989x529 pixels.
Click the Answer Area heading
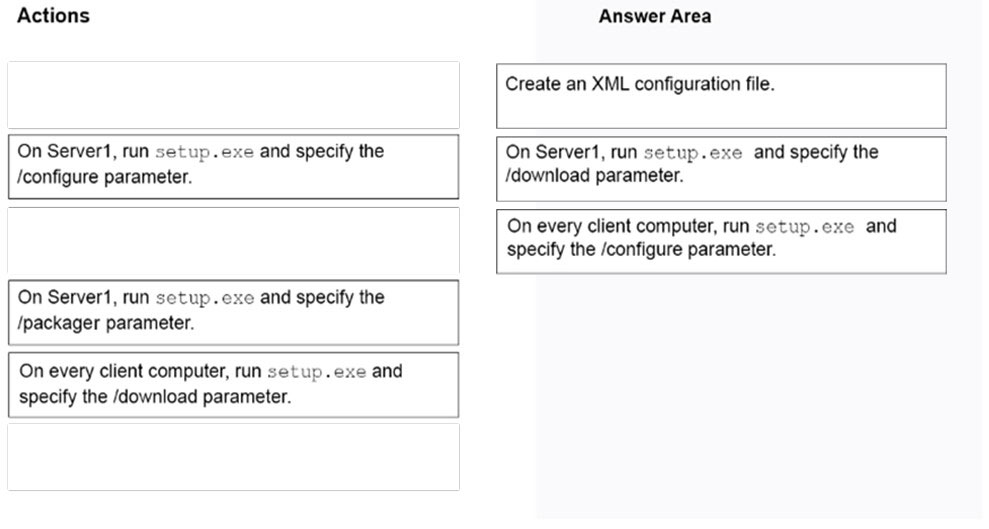(x=655, y=16)
